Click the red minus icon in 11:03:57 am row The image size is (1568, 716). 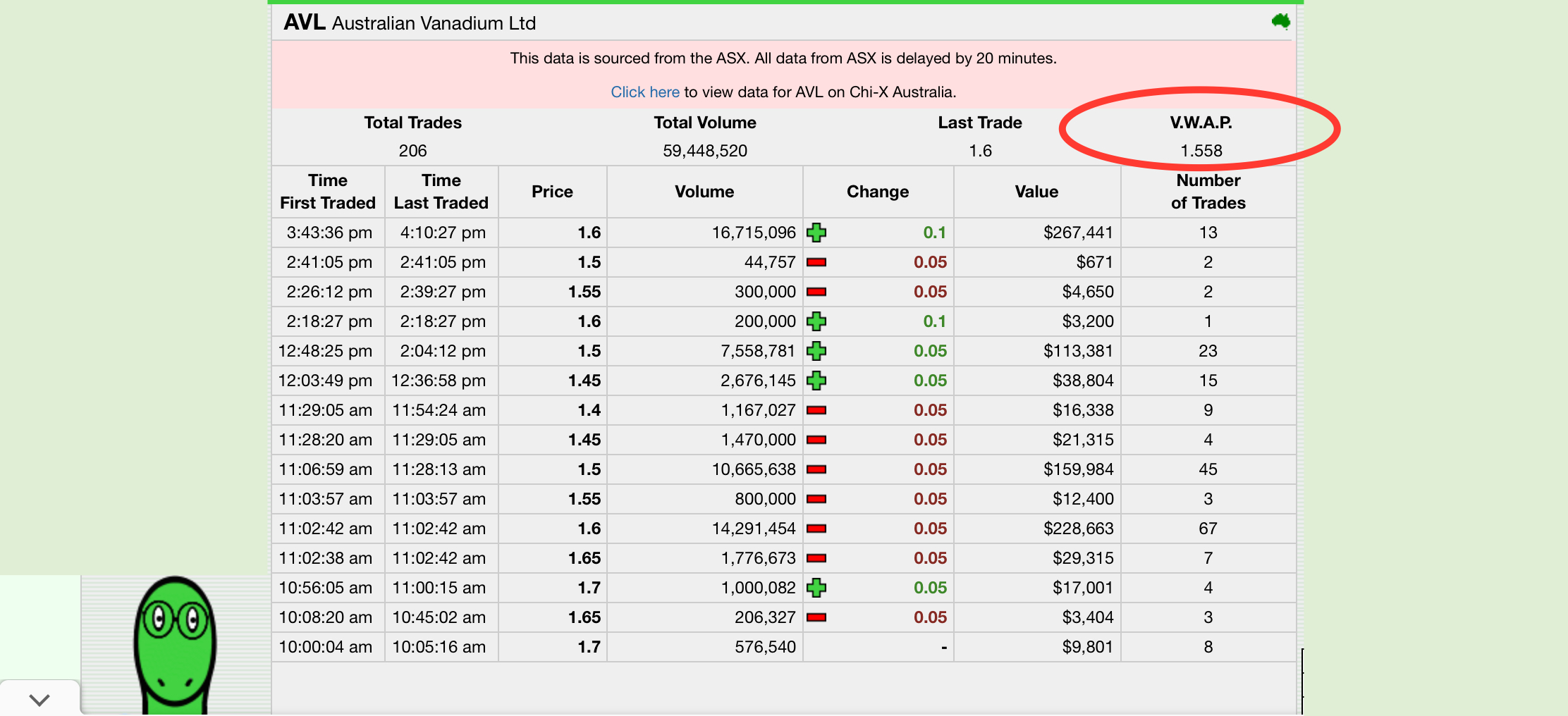coord(816,499)
